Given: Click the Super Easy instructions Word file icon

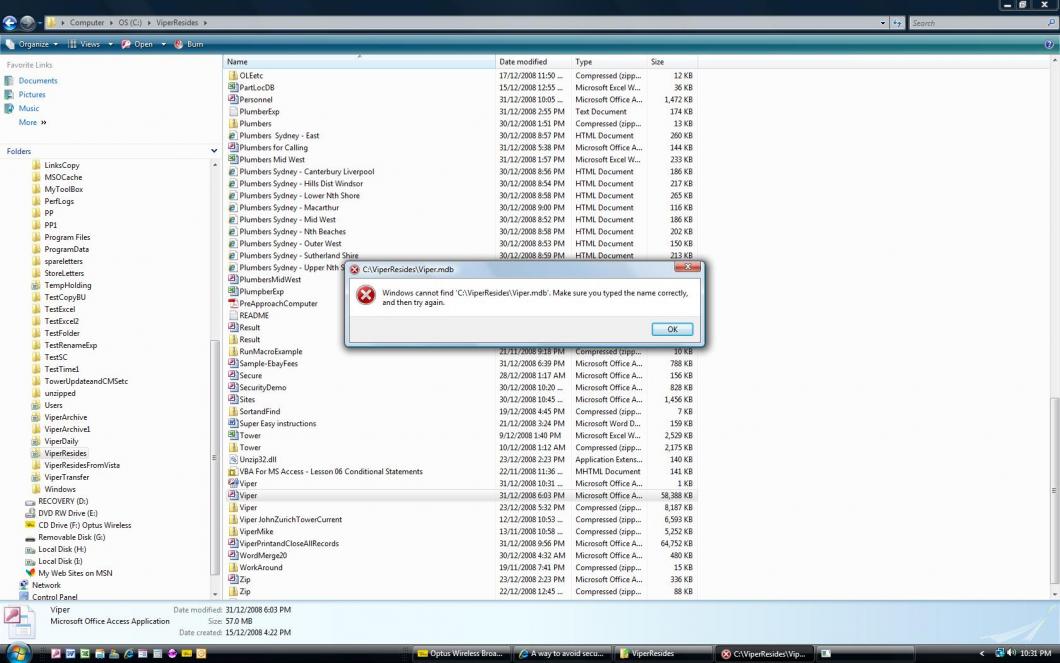Looking at the screenshot, I should click(233, 424).
